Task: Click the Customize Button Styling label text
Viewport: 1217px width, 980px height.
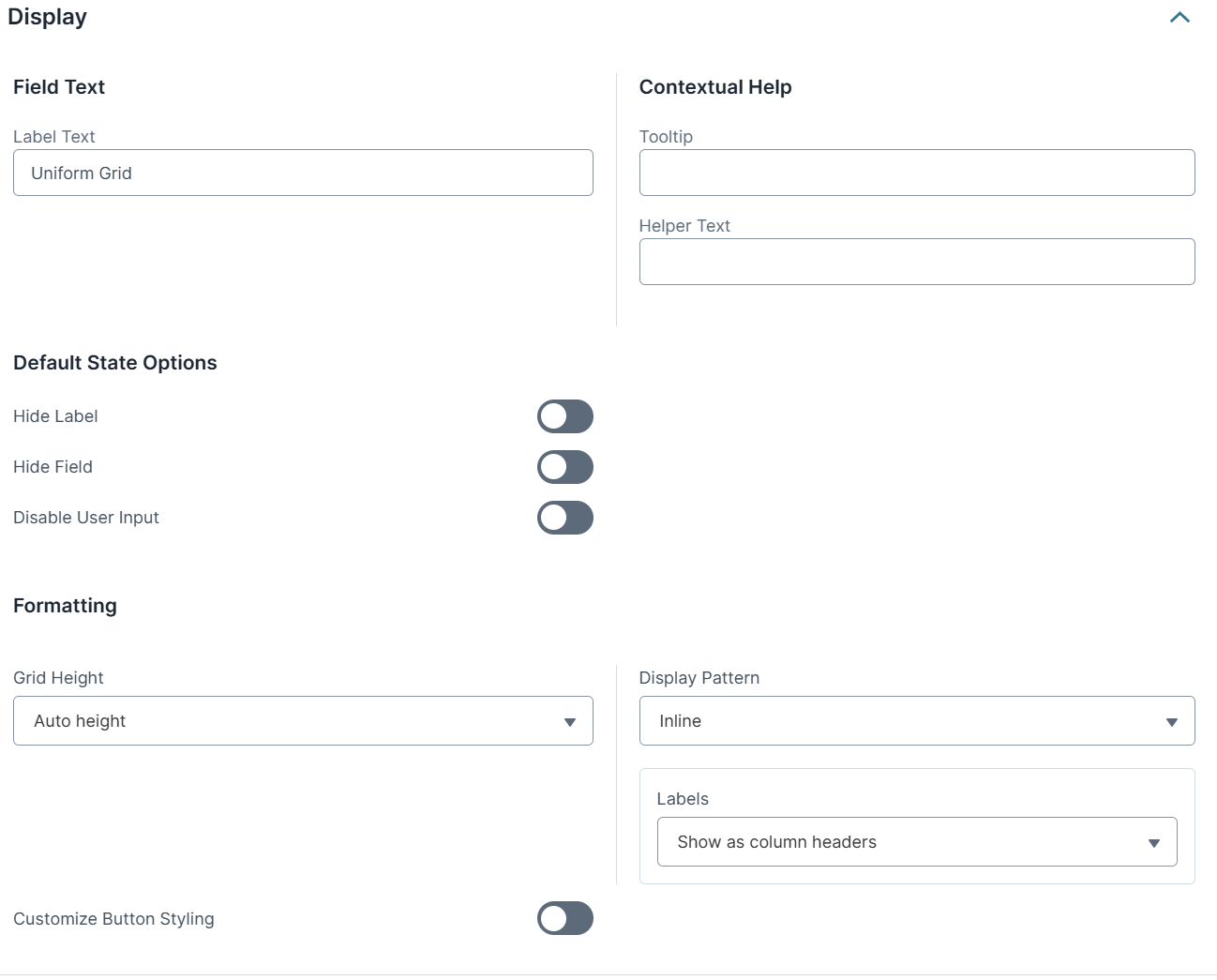Action: click(x=113, y=919)
